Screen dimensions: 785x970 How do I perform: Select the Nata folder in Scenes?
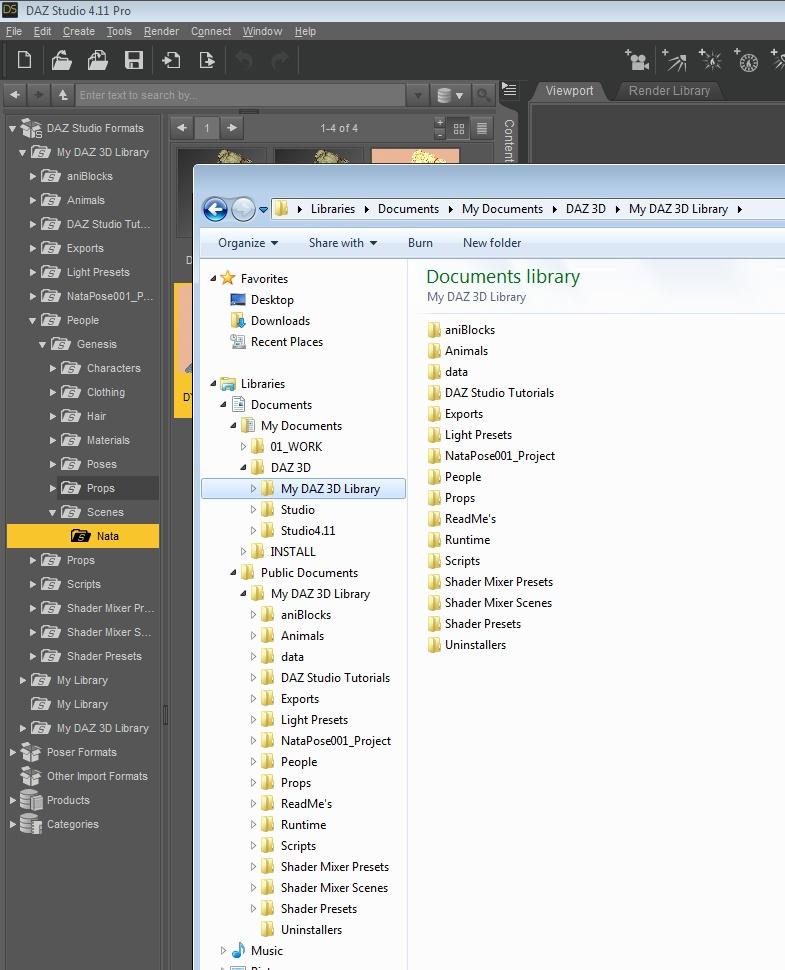point(83,536)
